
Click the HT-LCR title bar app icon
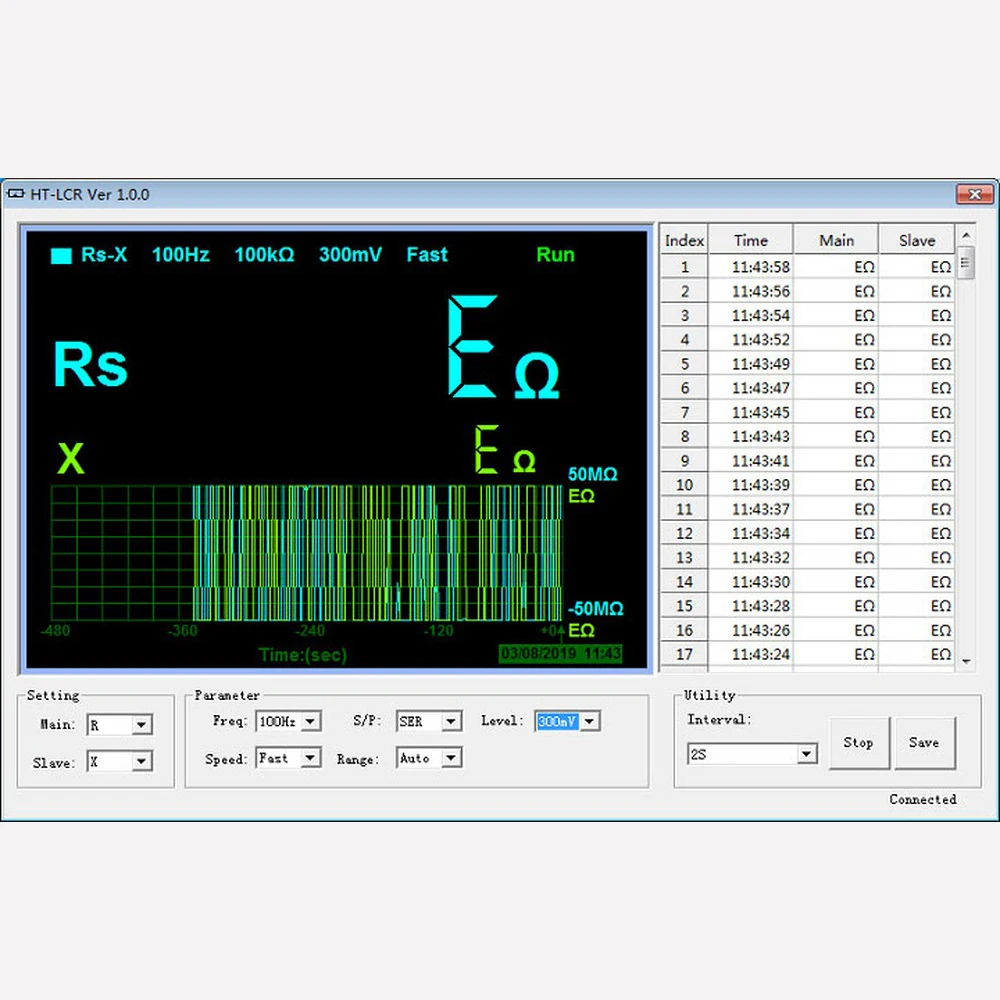16,194
